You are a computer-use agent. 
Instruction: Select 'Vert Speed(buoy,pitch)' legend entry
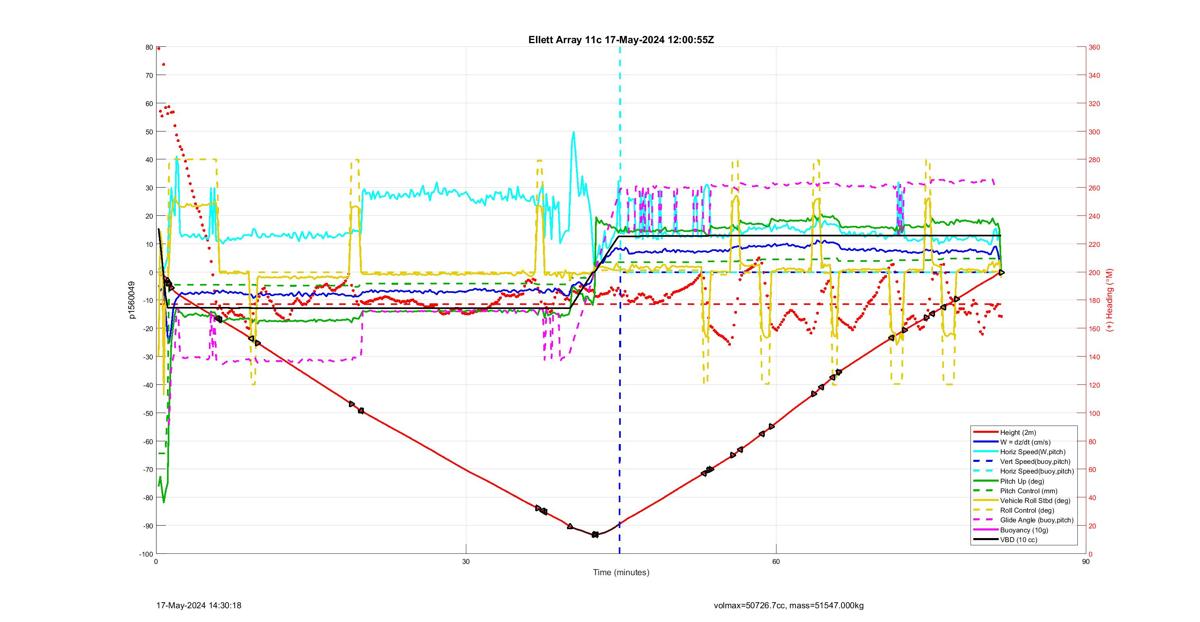1035,461
